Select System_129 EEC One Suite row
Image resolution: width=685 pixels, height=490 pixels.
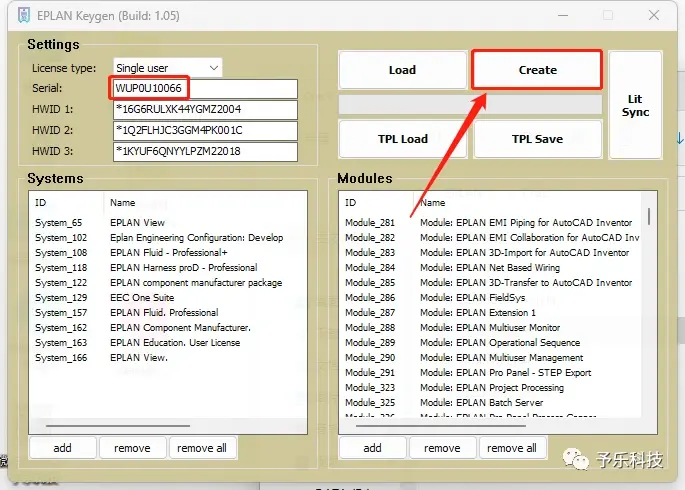pos(168,297)
